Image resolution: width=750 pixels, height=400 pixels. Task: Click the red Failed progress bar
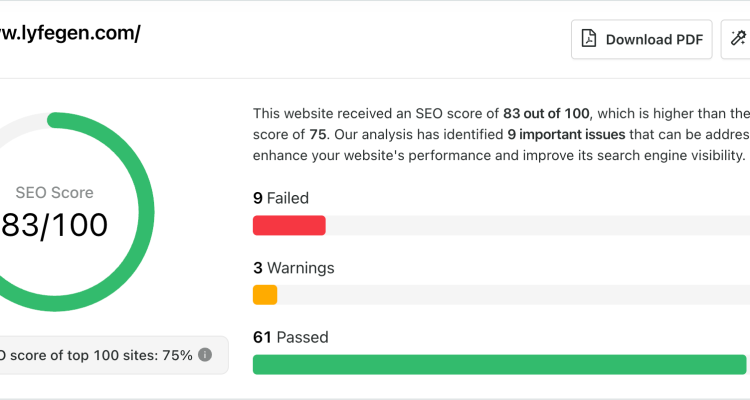289,225
